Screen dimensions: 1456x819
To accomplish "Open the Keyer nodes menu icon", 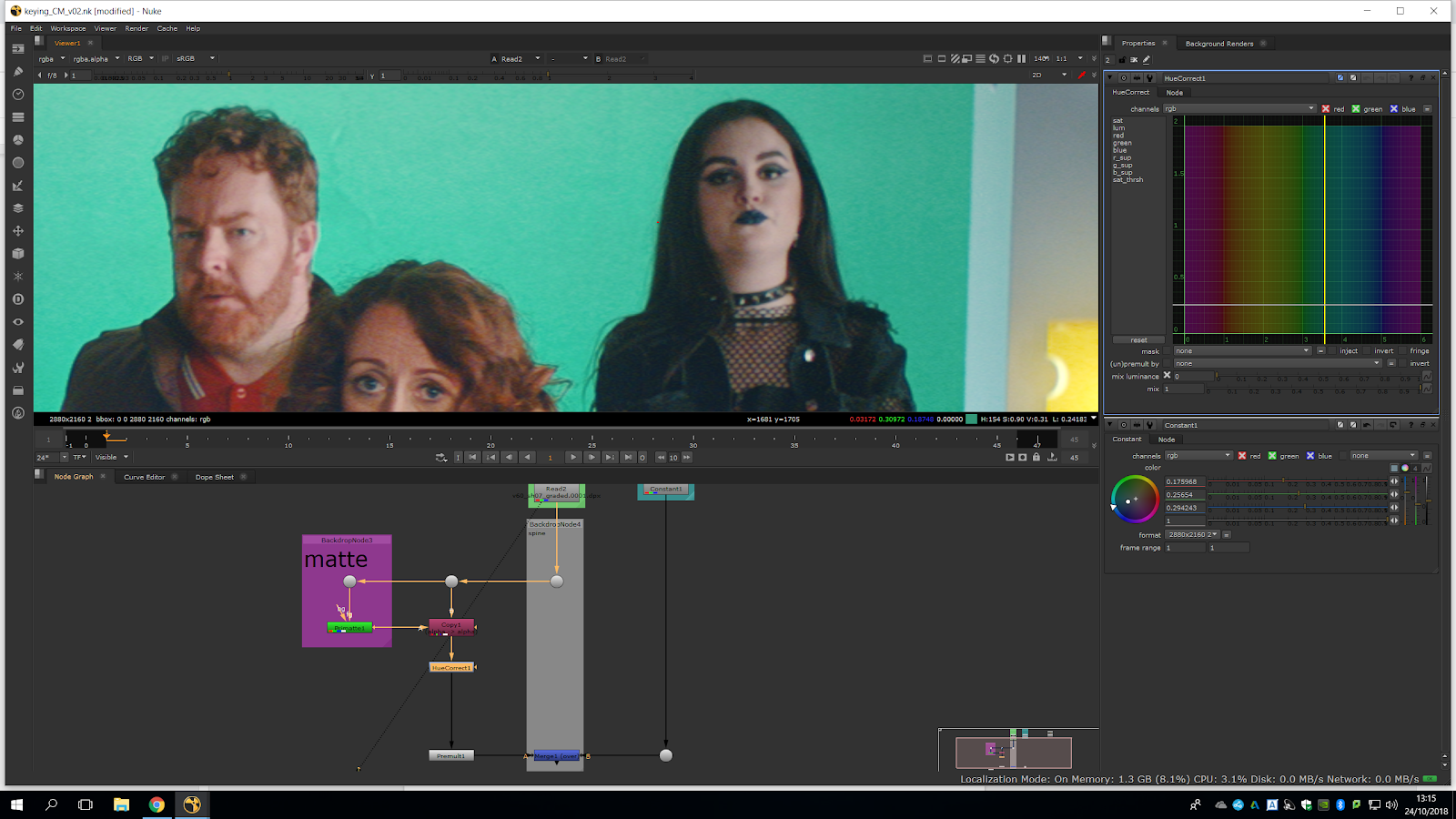I will tap(17, 186).
